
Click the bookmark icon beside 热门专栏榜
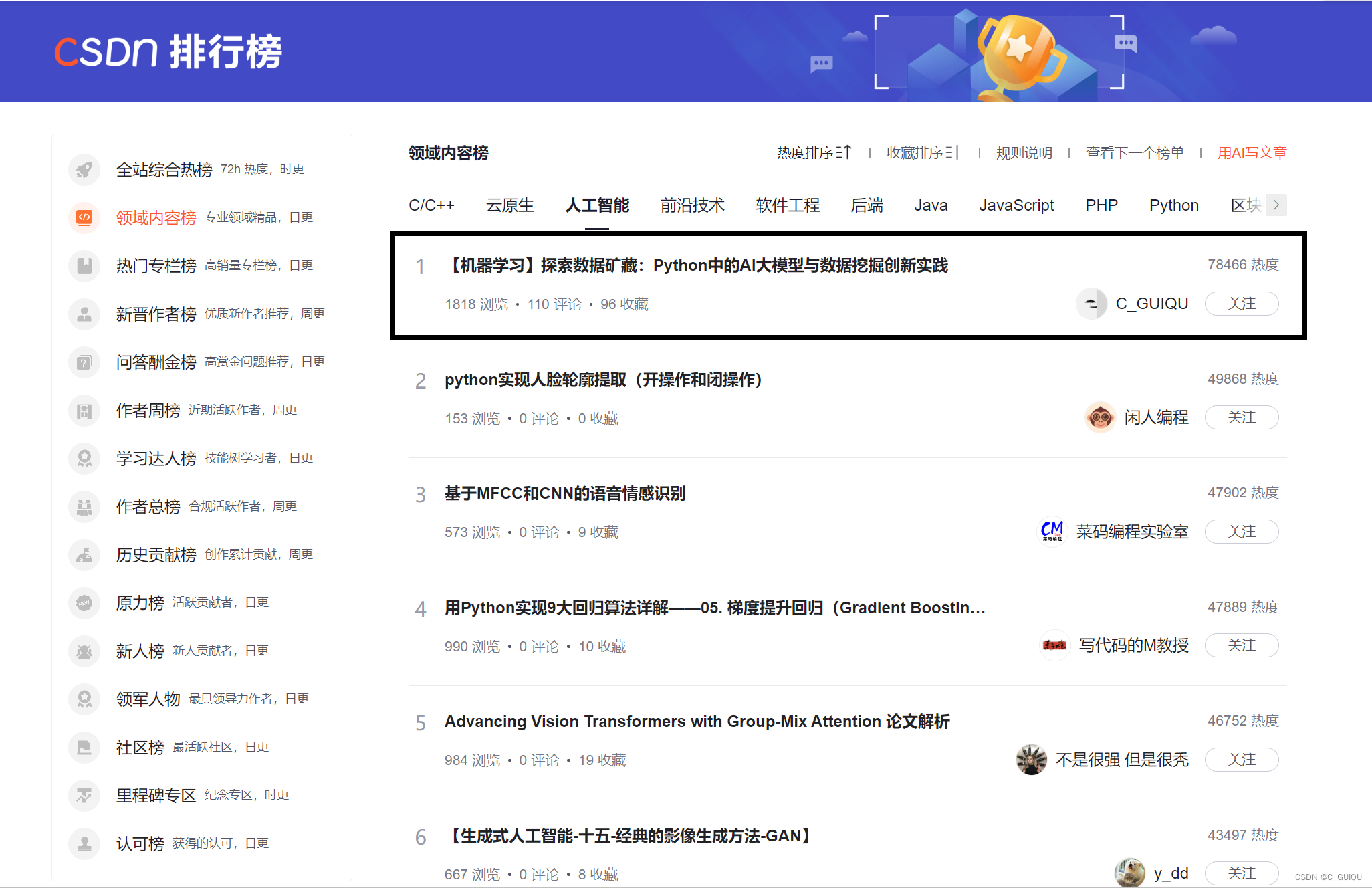pos(84,265)
